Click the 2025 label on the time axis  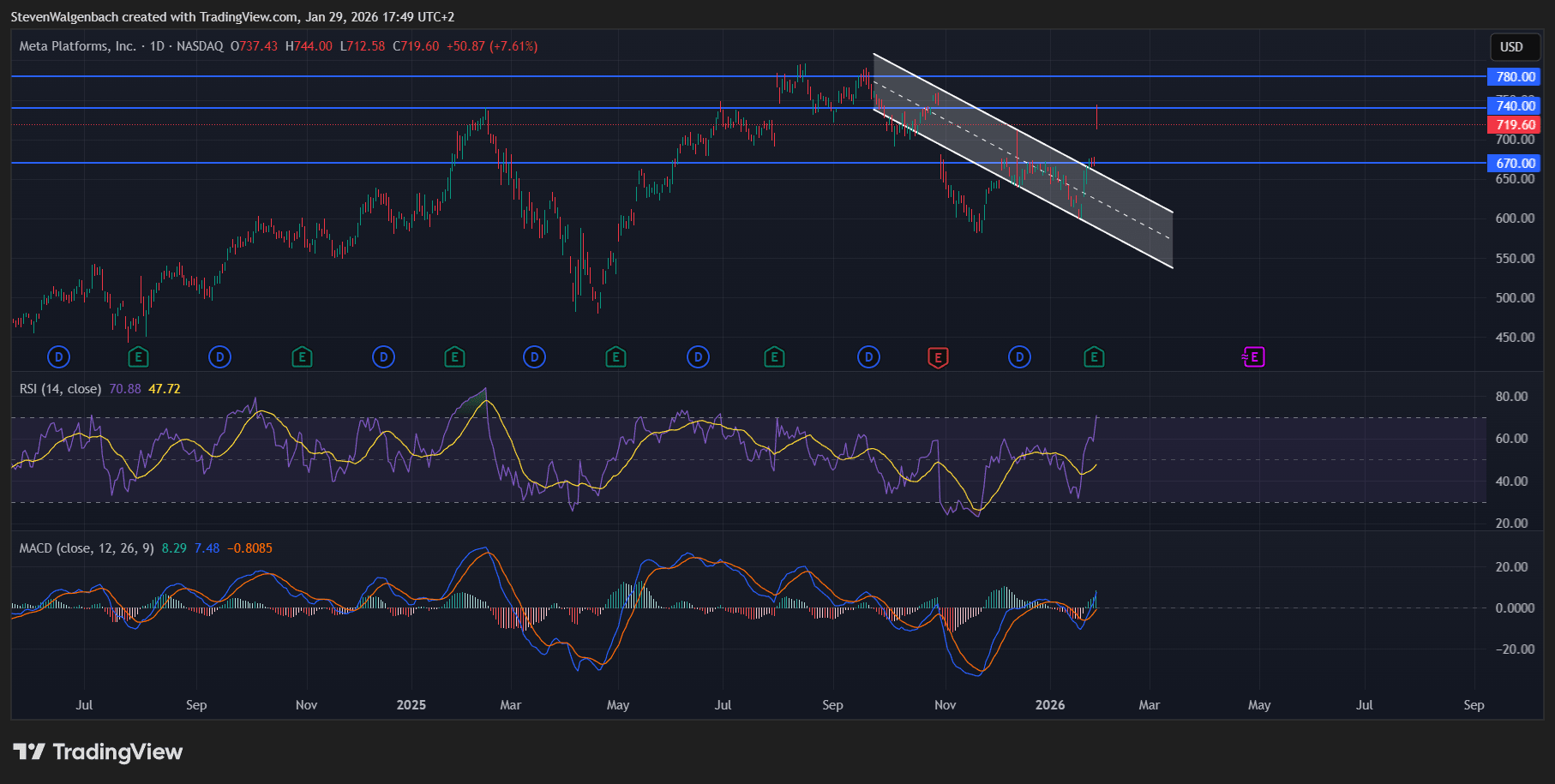[411, 705]
